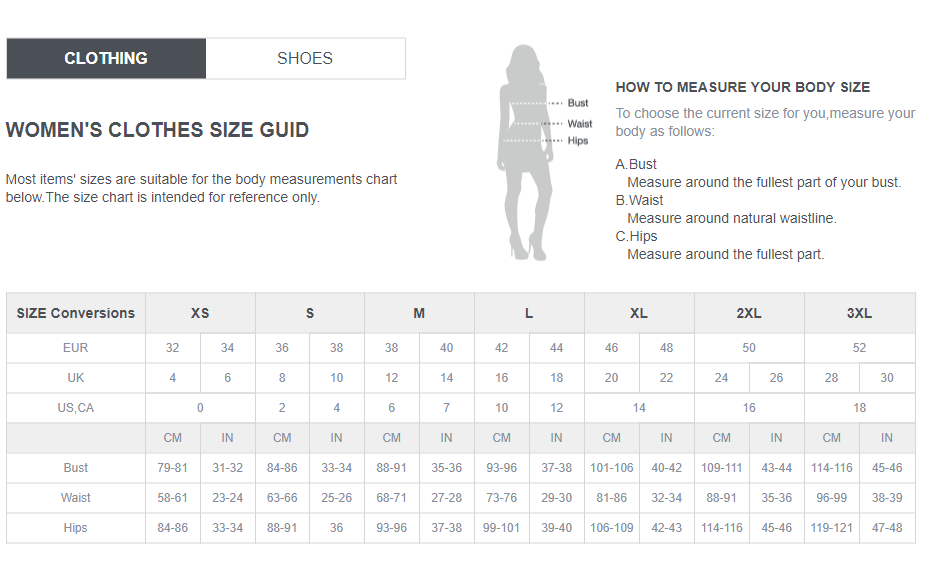Viewport: 925px width, 561px height.
Task: Click the Bust label on the figure
Action: point(578,103)
